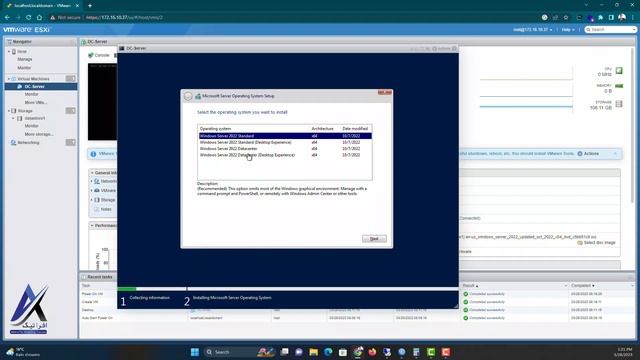Open the browser three-dot menu
The width and height of the screenshot is (640, 360).
(x=633, y=18)
